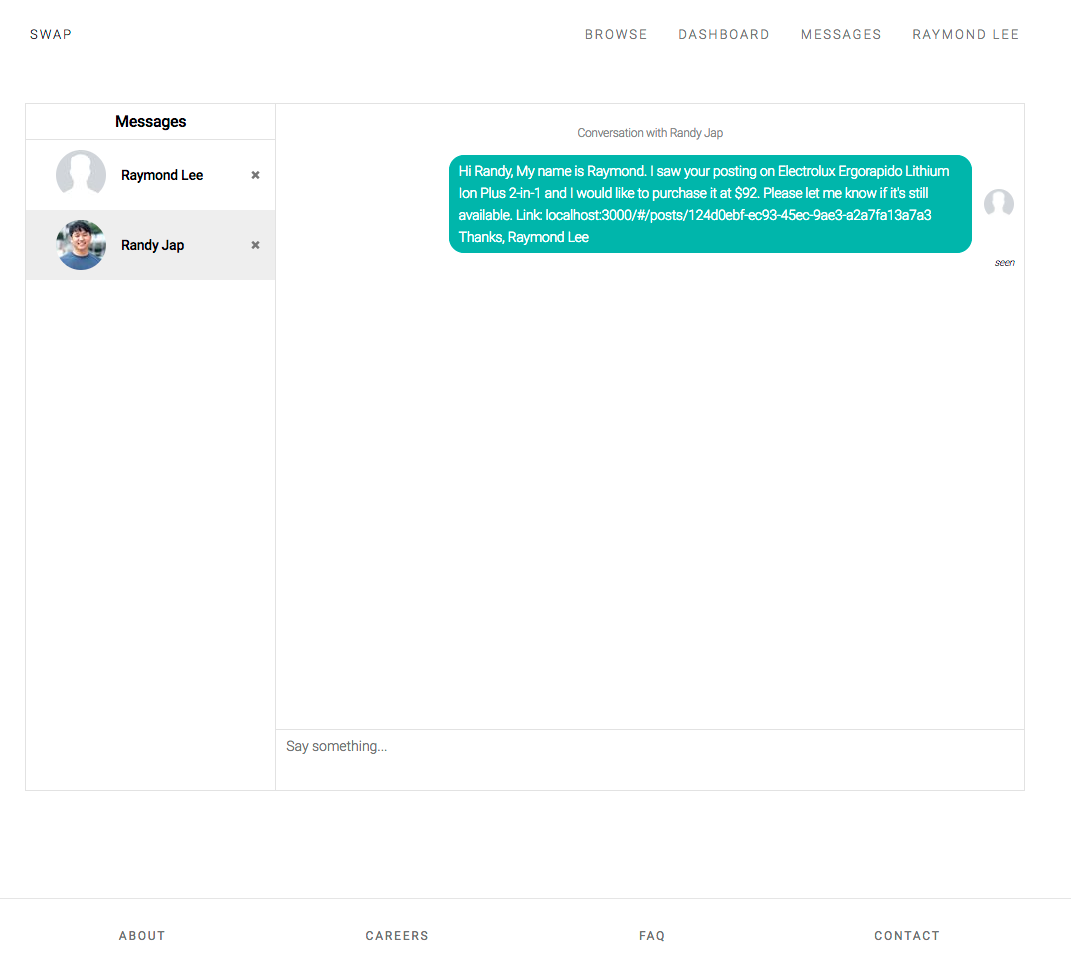
Task: Click the SWAP logo
Action: coord(50,34)
